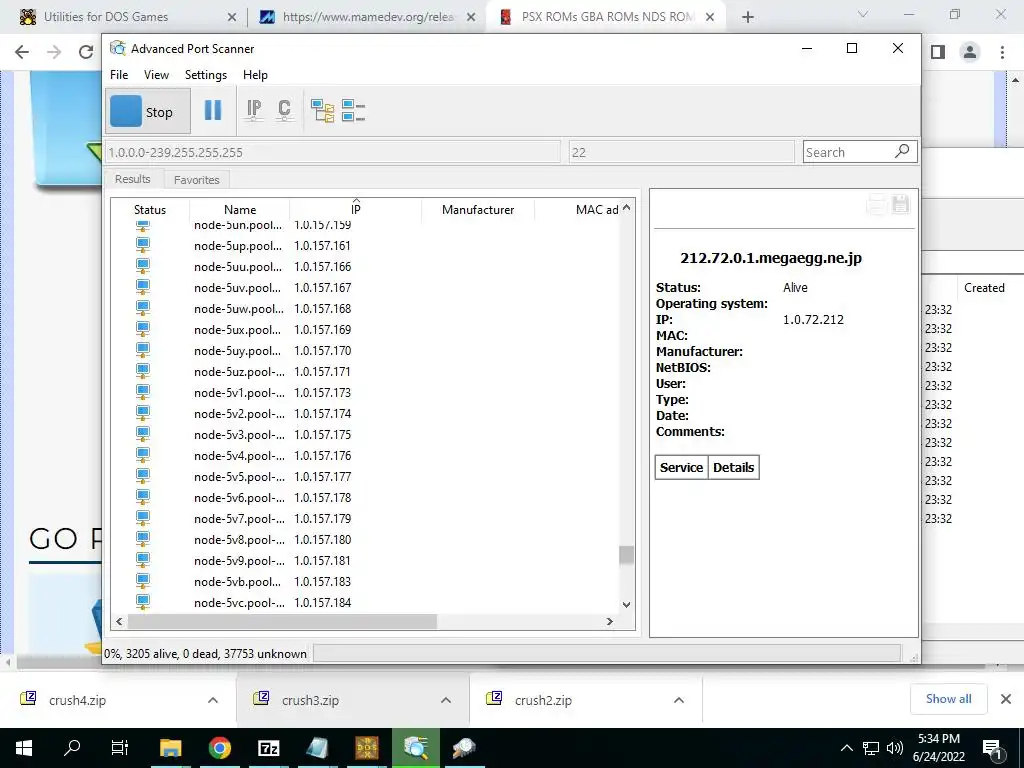Click the port number field showing 22
This screenshot has width=1024, height=768.
point(681,152)
